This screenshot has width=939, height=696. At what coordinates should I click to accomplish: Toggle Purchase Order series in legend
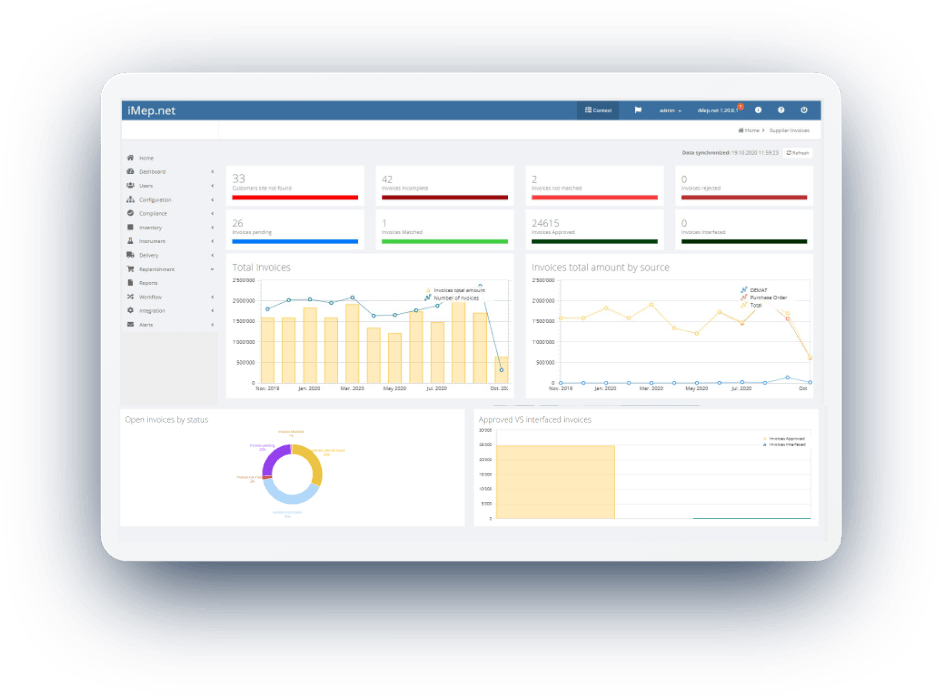click(x=764, y=298)
